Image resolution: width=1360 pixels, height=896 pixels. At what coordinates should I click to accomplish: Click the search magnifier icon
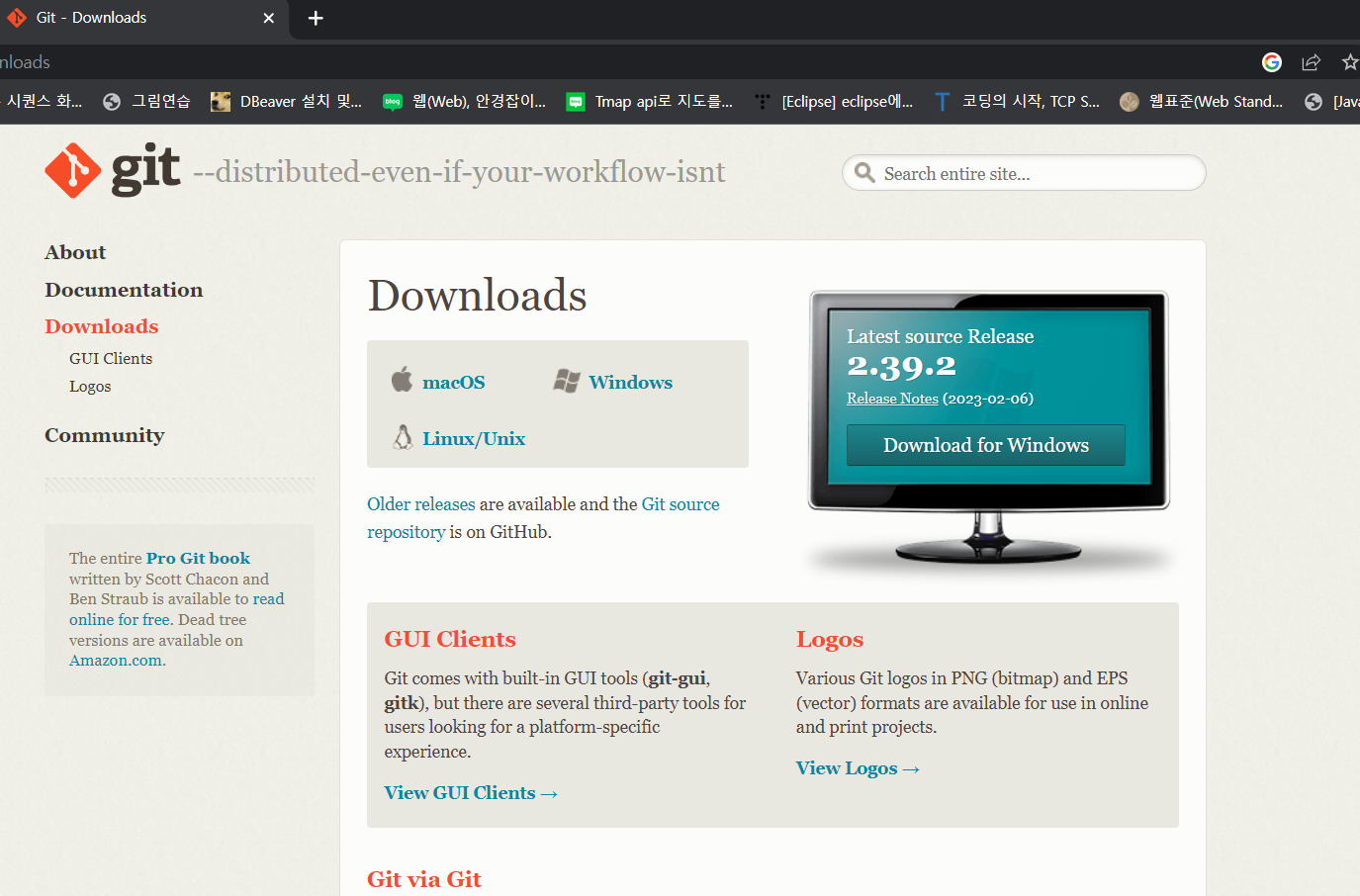coord(864,173)
